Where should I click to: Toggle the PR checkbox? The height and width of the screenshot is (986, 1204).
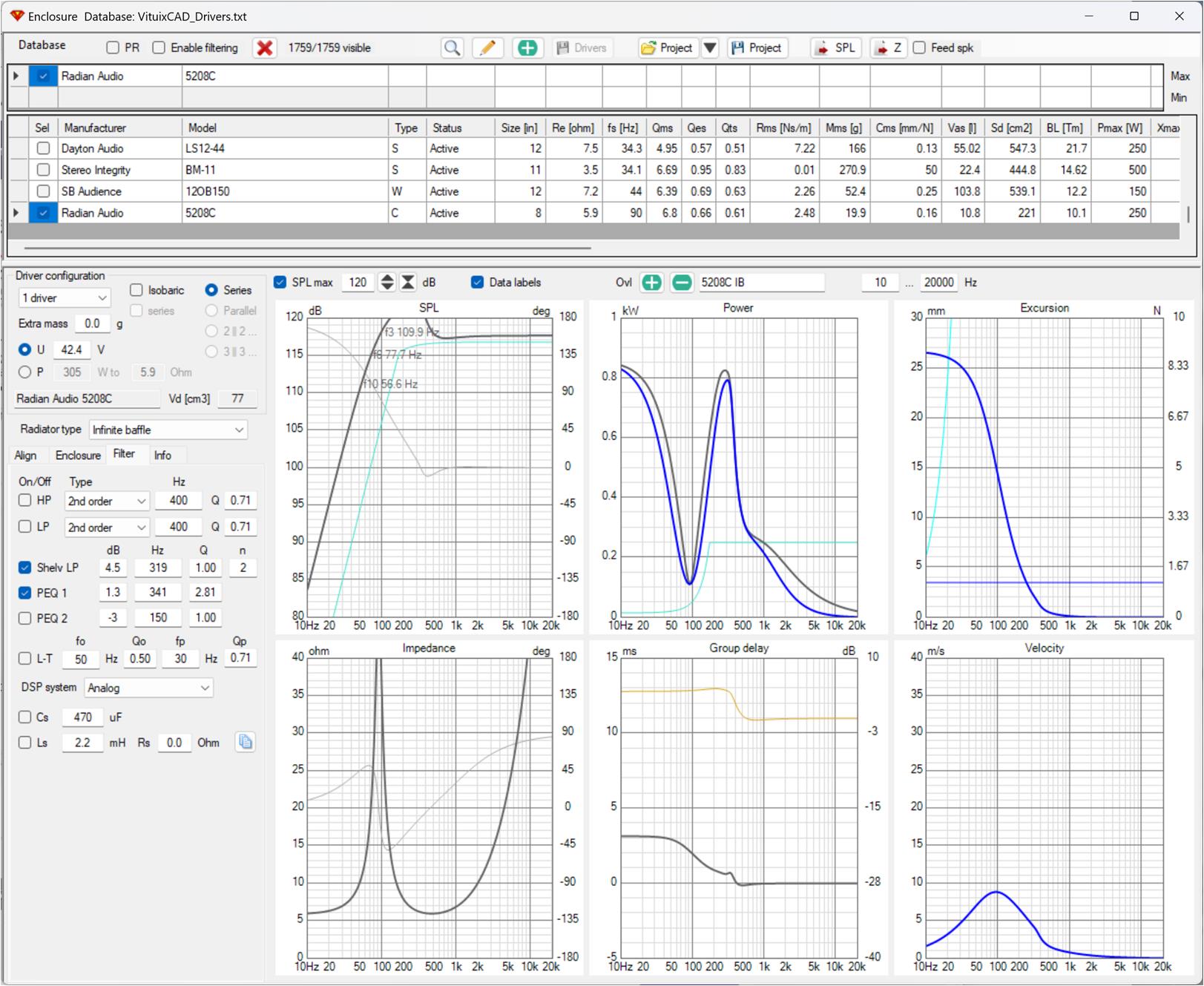tap(113, 48)
